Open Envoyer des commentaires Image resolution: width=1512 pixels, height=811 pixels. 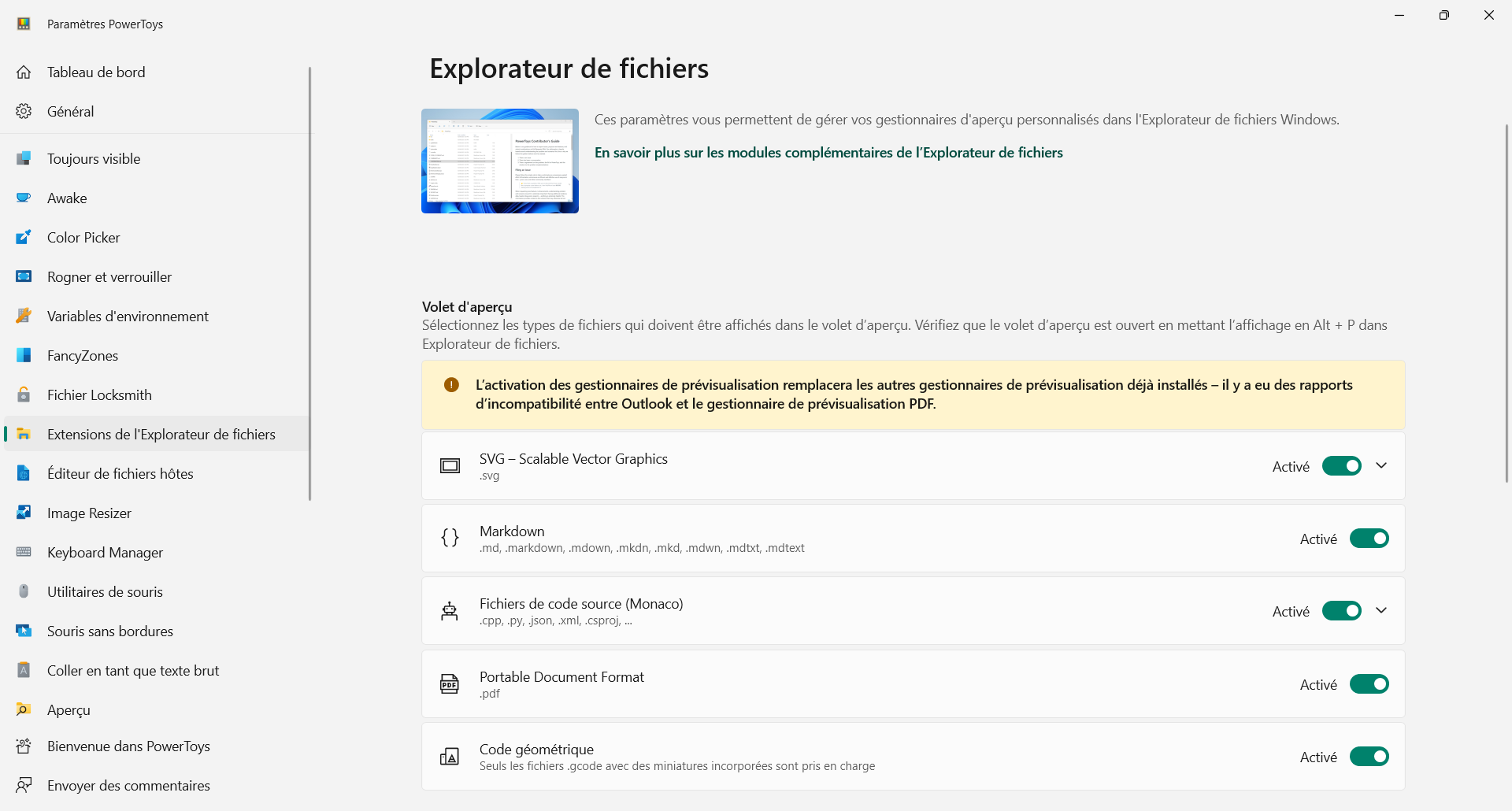click(156, 786)
